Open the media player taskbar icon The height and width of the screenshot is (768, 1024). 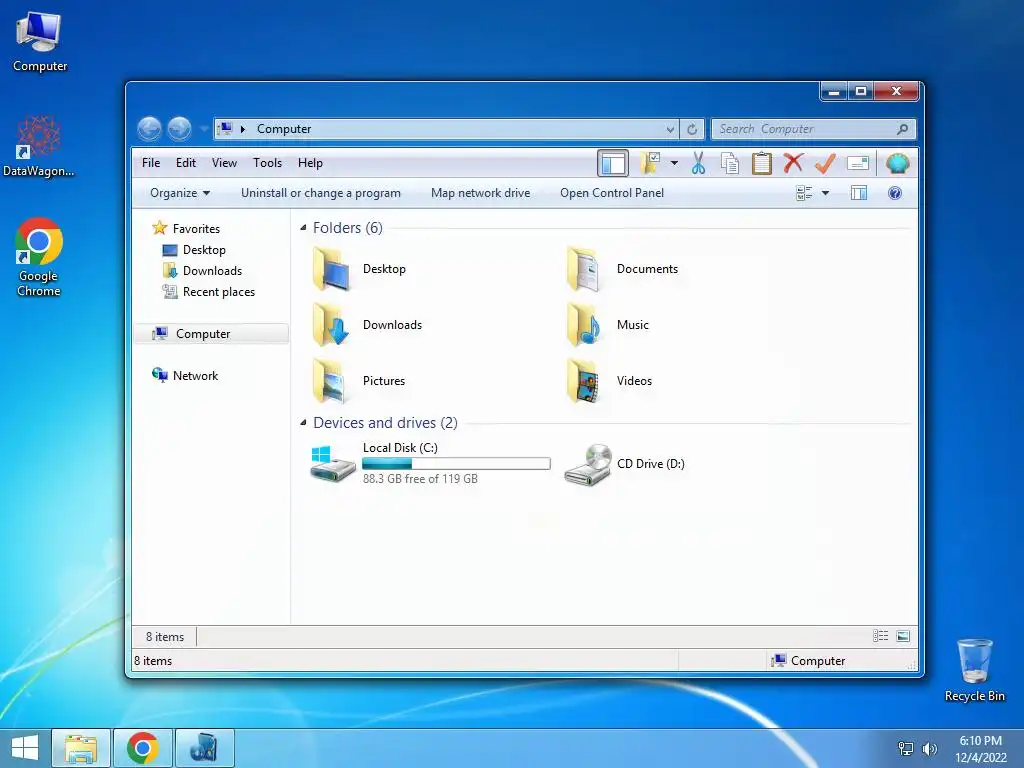pos(204,748)
